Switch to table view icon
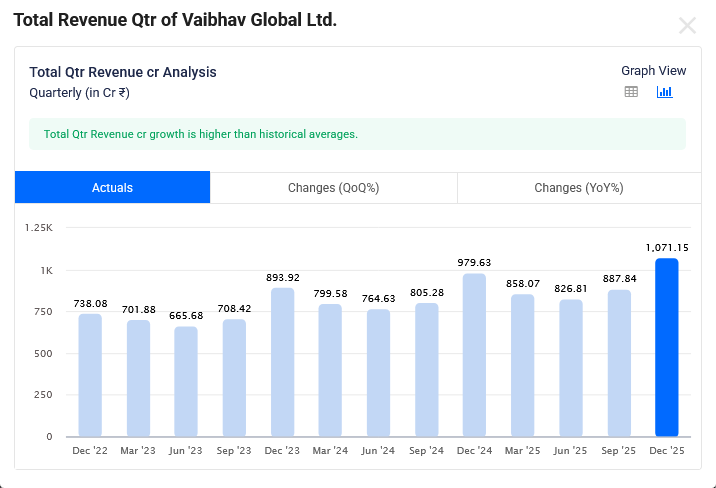716x488 pixels. click(631, 92)
